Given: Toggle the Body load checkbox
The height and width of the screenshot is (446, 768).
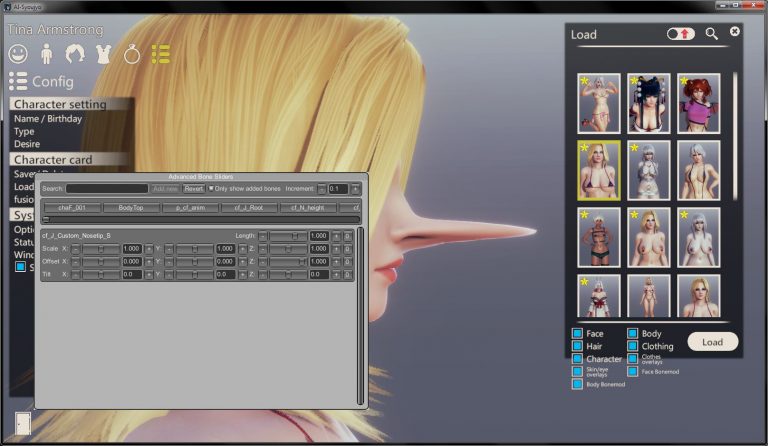Looking at the screenshot, I should (x=632, y=333).
